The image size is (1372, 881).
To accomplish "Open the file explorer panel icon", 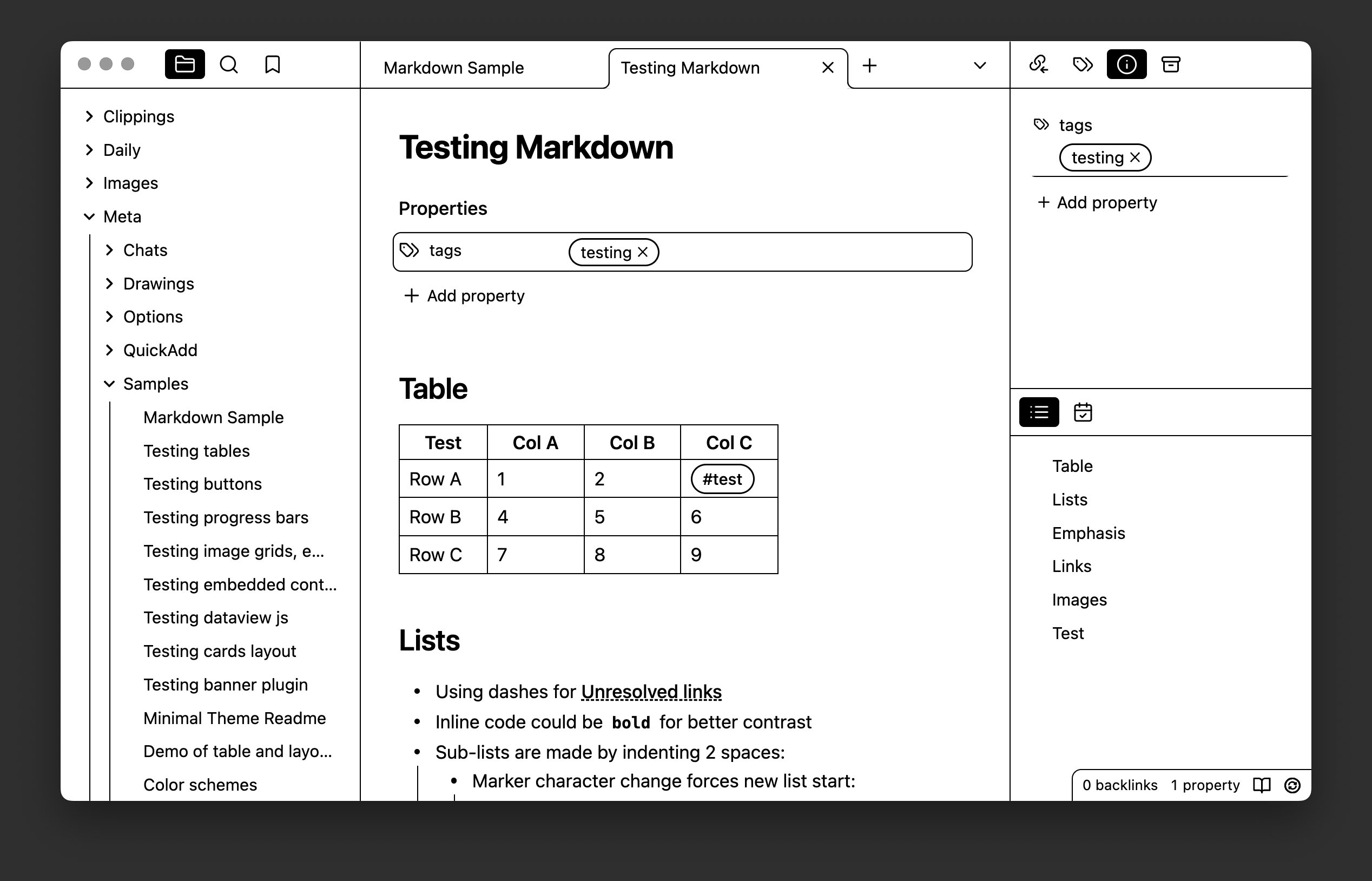I will [x=184, y=64].
